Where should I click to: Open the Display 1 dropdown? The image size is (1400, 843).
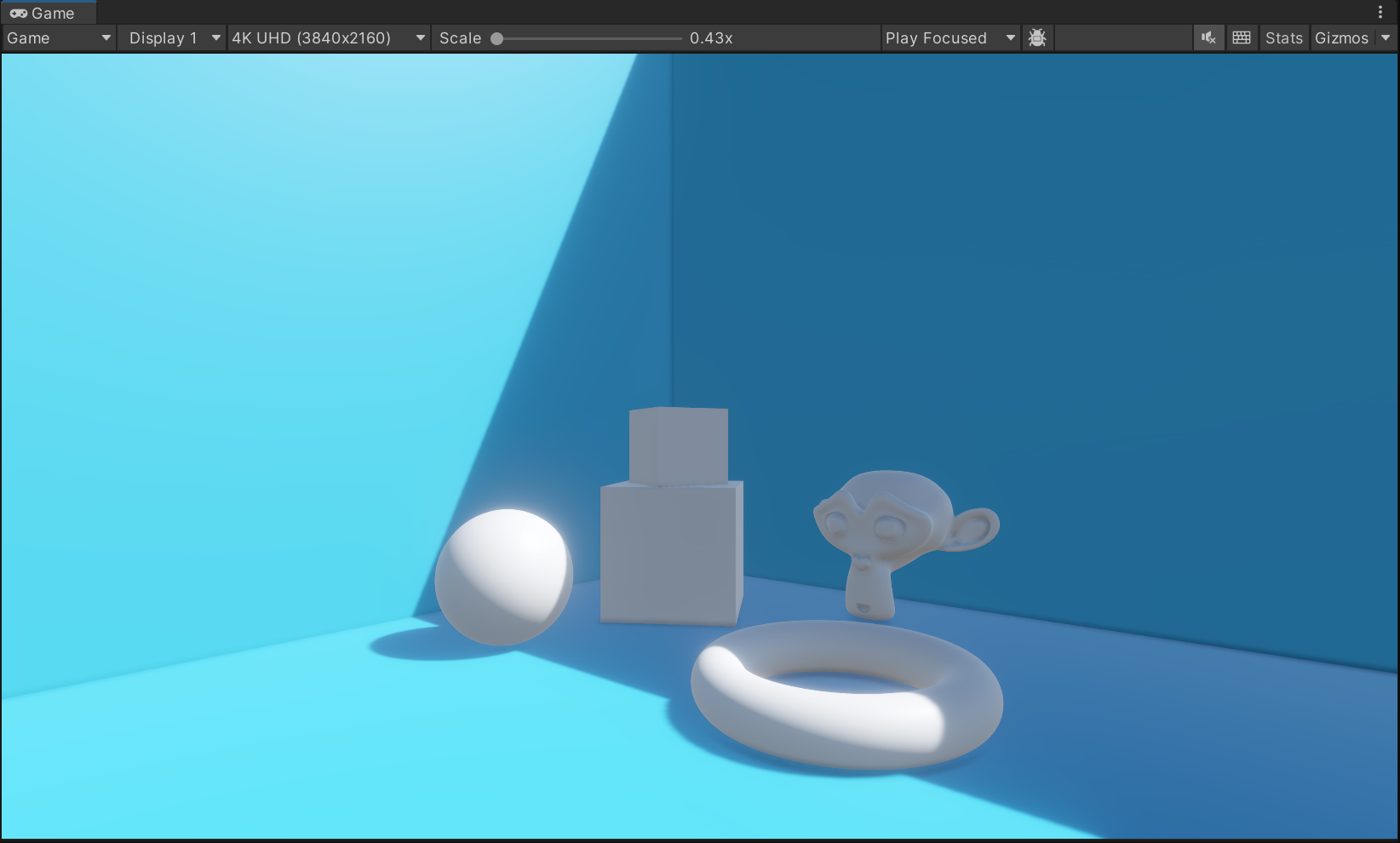[173, 38]
